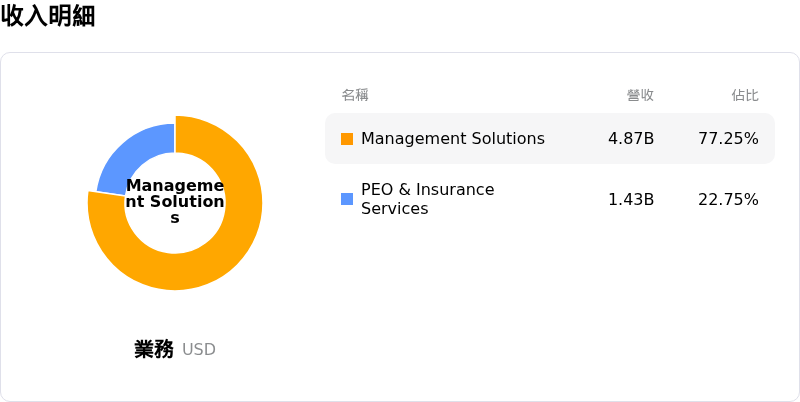Click the 收入明細 heading
The image size is (800, 402).
47,16
